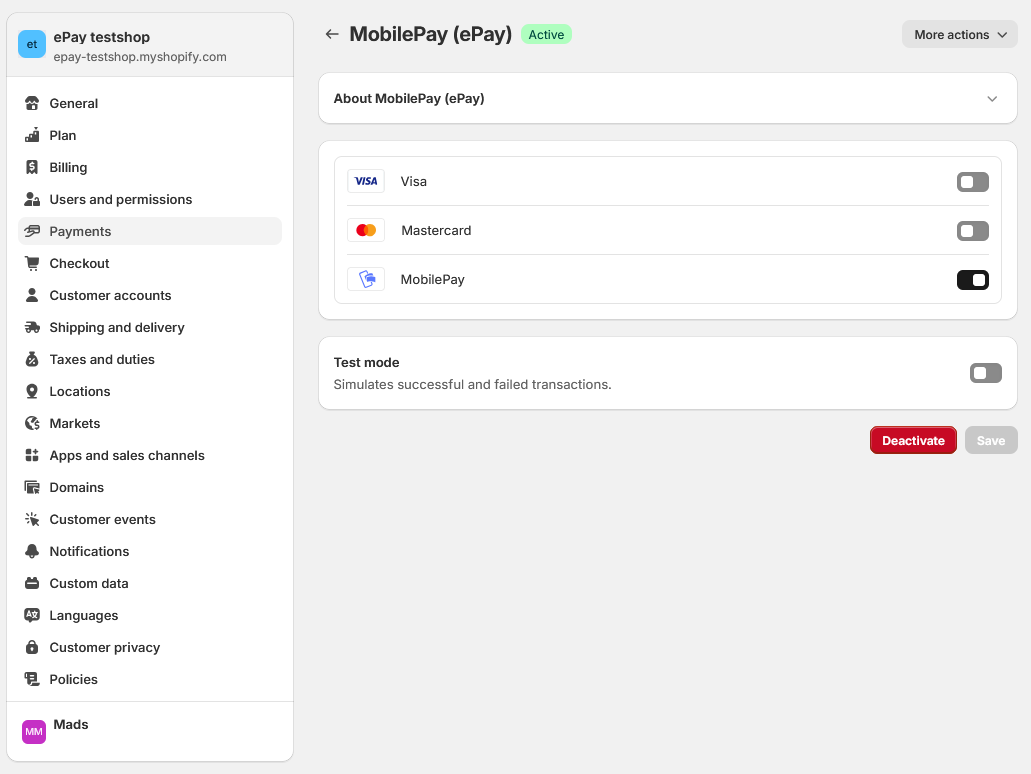Screen dimensions: 1031x774
Task: Click the General store icon in sidebar
Action: (32, 103)
